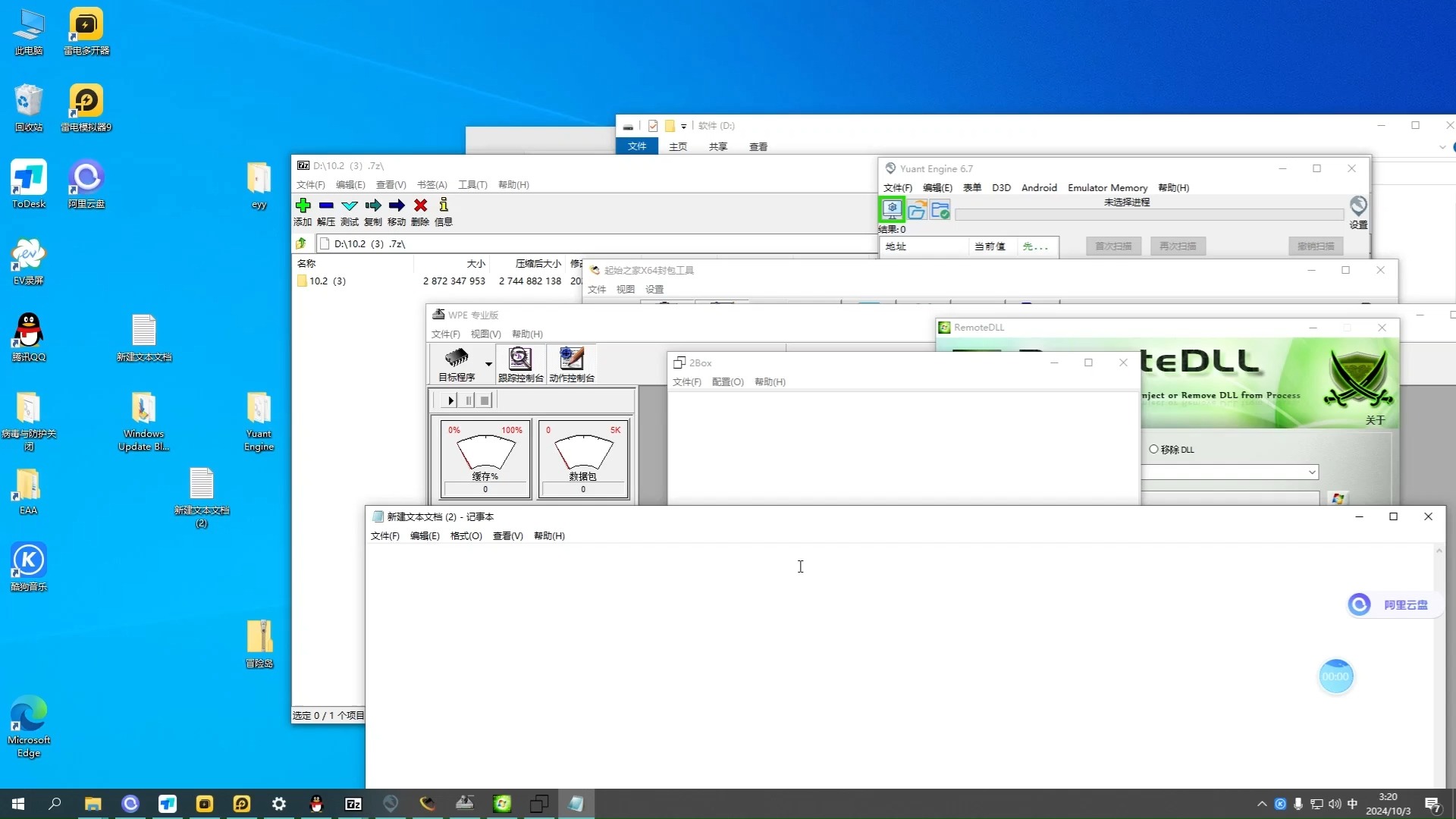Click the 7-Zip Move (移动) icon

[397, 206]
